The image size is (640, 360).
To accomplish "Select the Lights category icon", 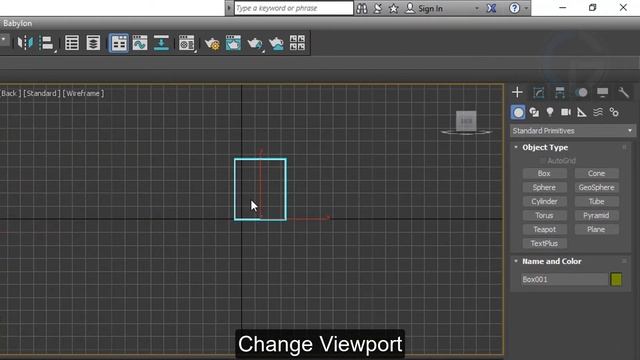I will [550, 112].
